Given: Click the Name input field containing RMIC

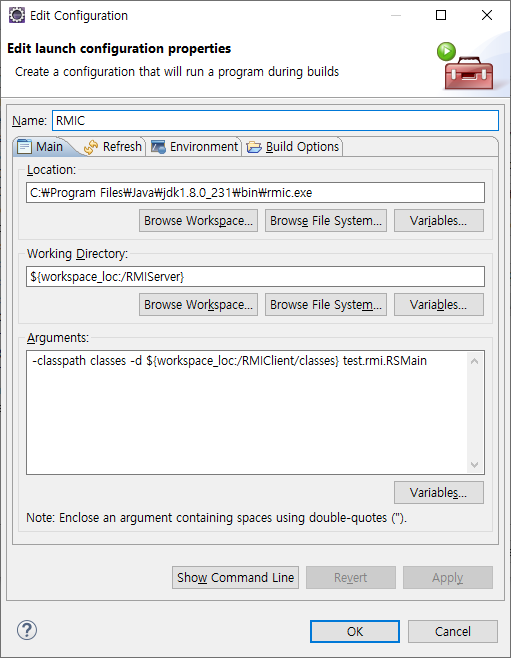Looking at the screenshot, I should click(276, 121).
